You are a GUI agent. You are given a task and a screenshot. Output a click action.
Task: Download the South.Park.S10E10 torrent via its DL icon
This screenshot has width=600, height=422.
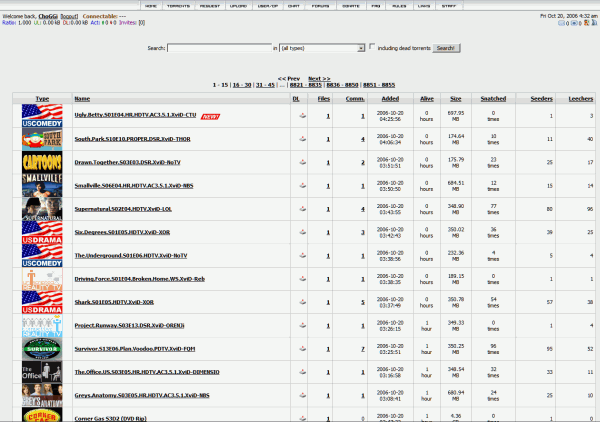[x=302, y=139]
